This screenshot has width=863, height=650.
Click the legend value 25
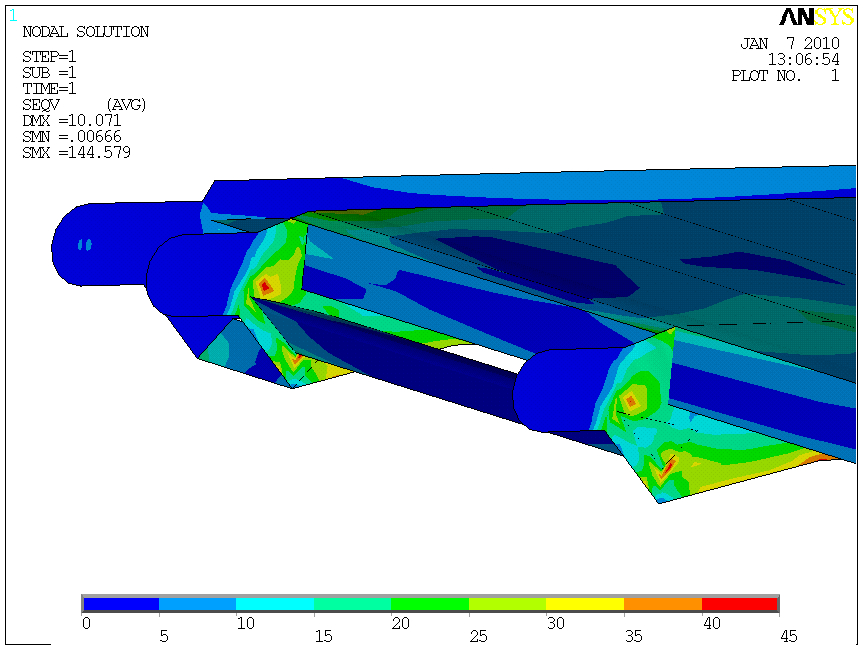pos(478,636)
